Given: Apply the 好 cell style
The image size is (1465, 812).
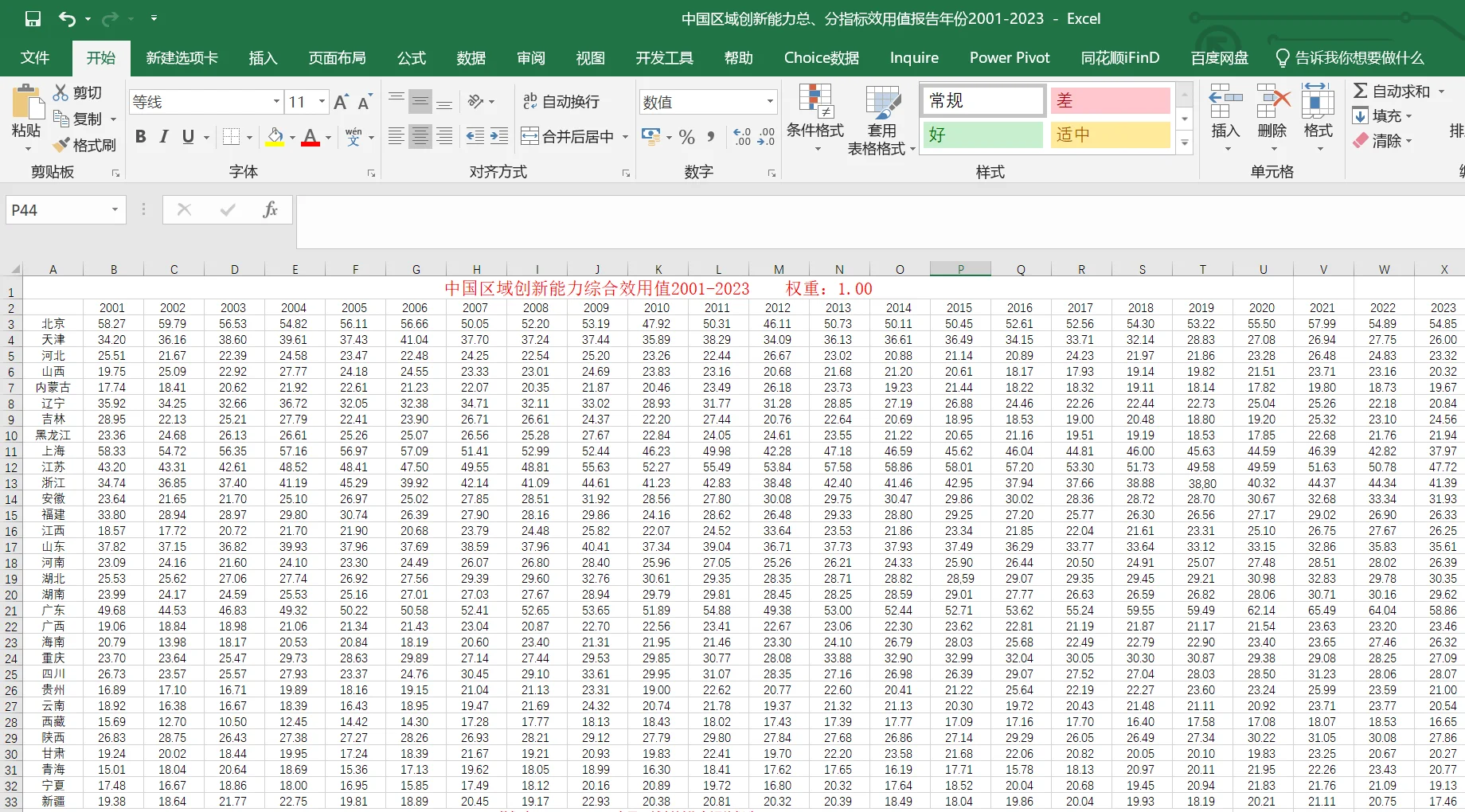Looking at the screenshot, I should pos(983,135).
